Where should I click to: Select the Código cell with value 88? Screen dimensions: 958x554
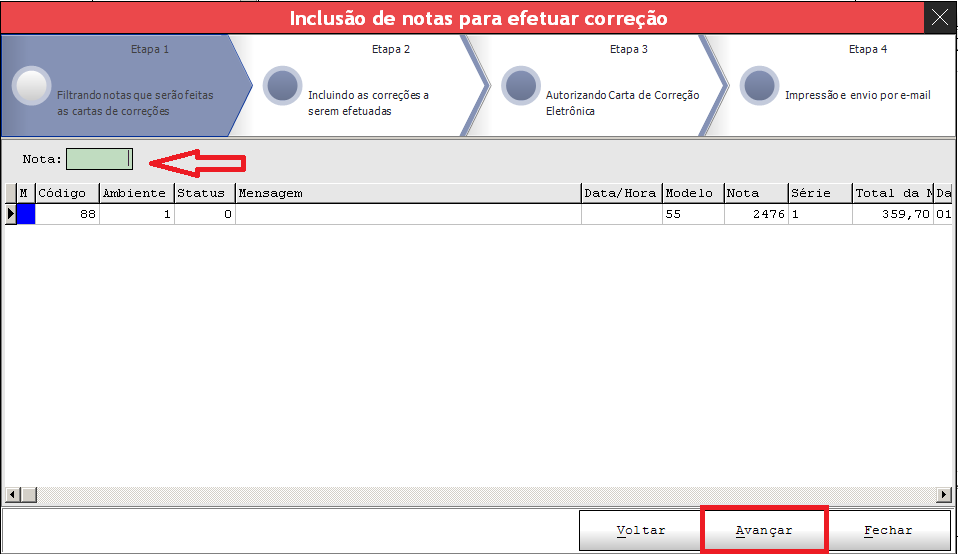tap(67, 214)
